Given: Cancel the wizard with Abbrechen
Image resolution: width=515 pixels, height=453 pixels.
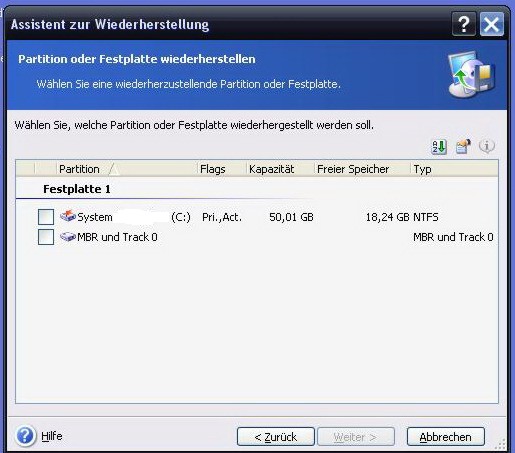Looking at the screenshot, I should pos(446,437).
